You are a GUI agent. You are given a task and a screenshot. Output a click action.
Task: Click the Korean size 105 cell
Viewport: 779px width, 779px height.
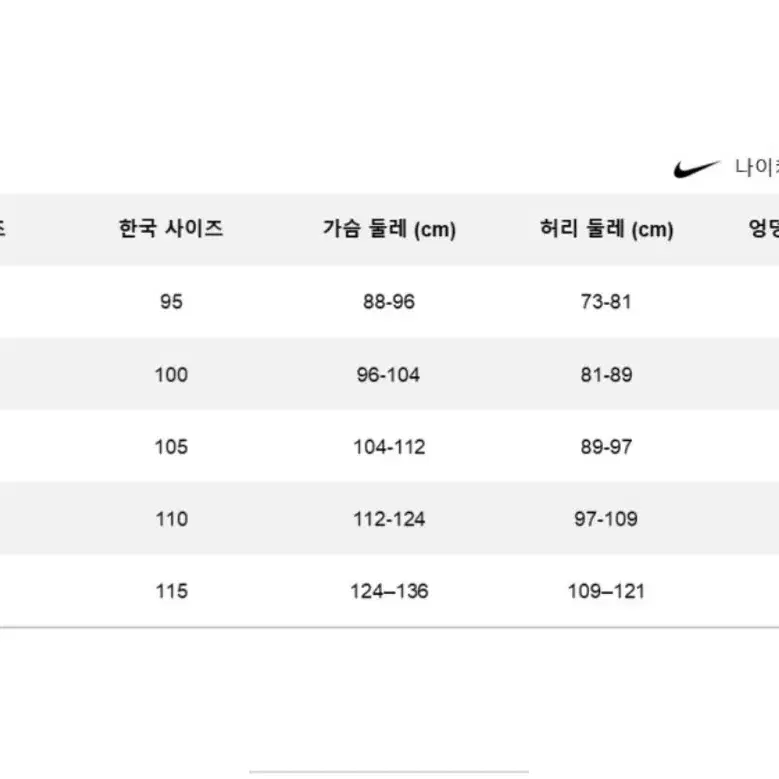click(x=171, y=447)
